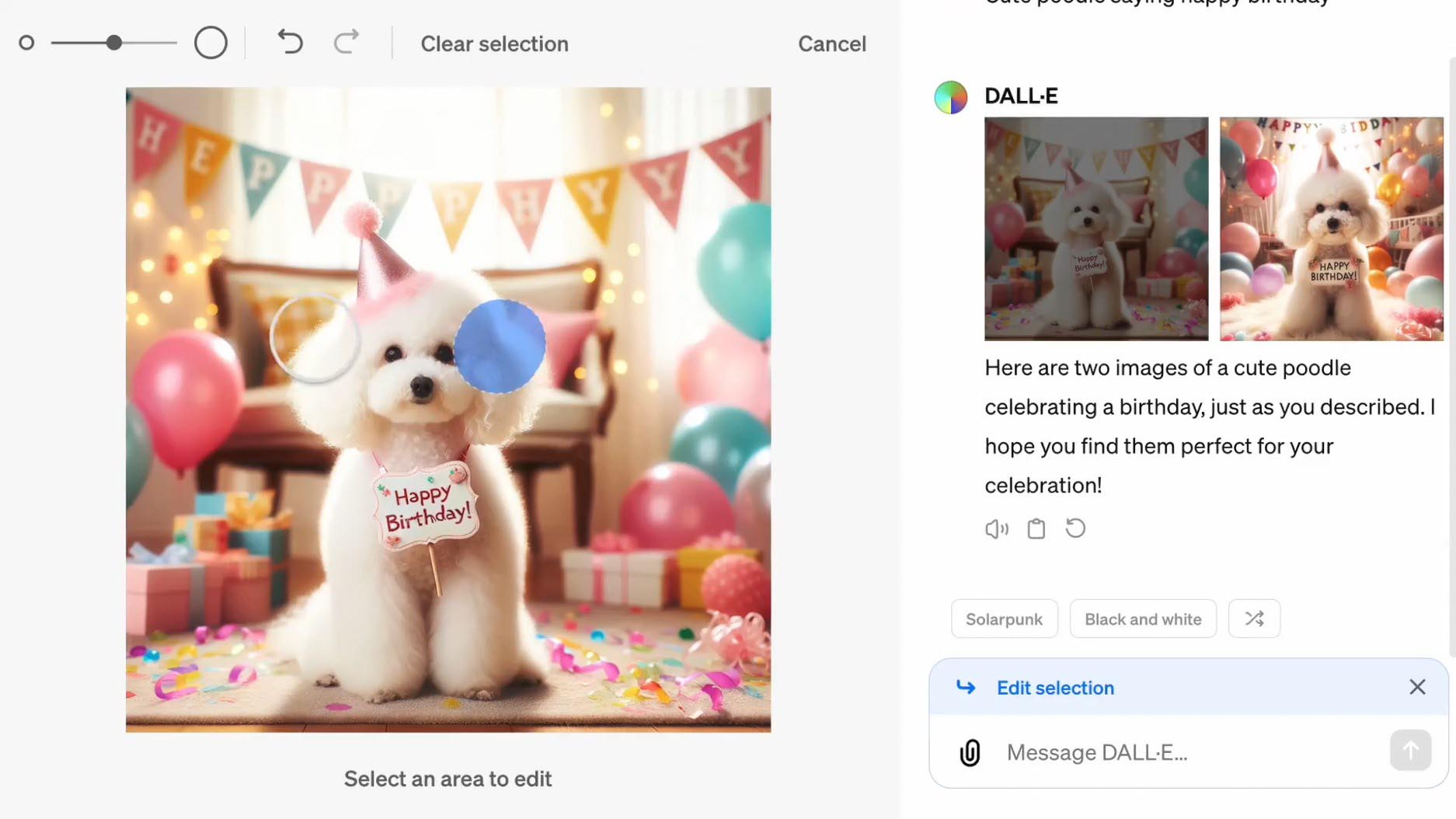Cancel the image editing mode
This screenshot has height=819, width=1456.
[x=831, y=44]
